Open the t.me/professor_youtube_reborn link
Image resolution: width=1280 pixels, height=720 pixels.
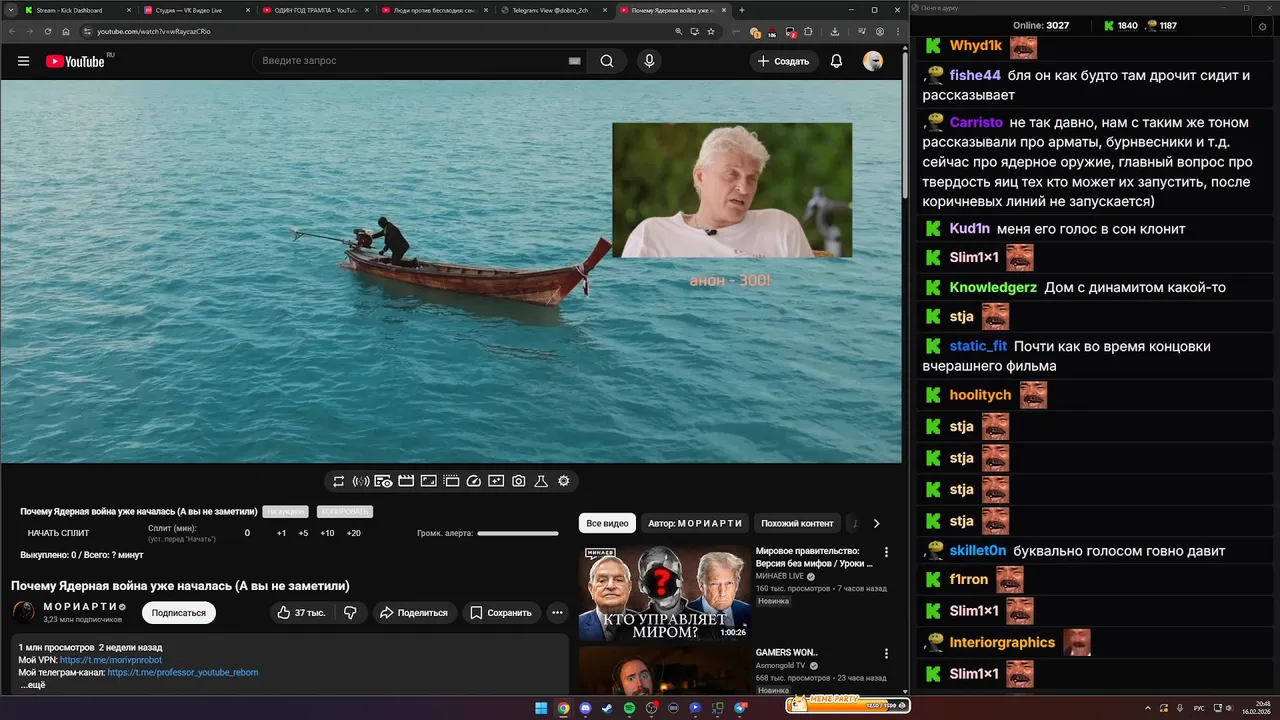pyautogui.click(x=183, y=672)
